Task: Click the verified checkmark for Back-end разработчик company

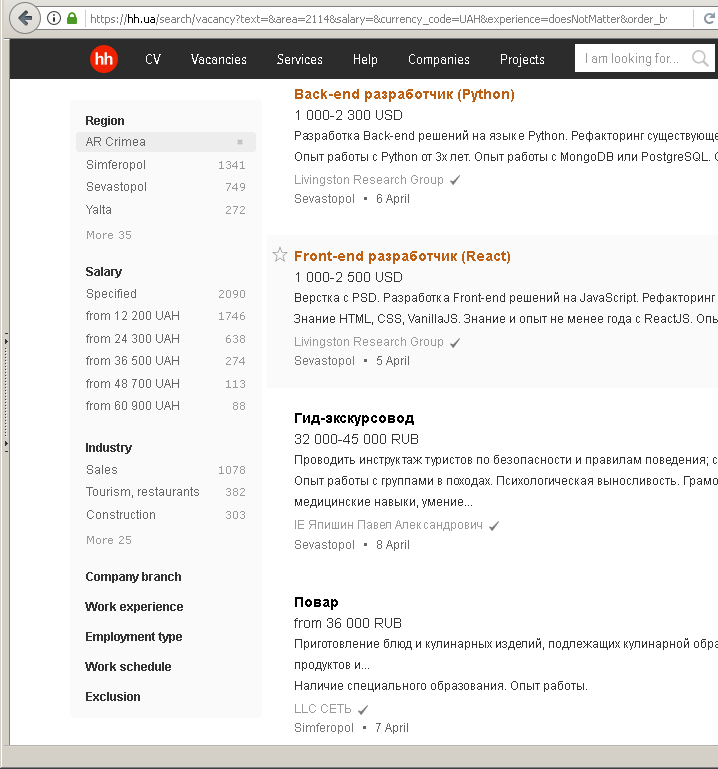Action: click(455, 180)
